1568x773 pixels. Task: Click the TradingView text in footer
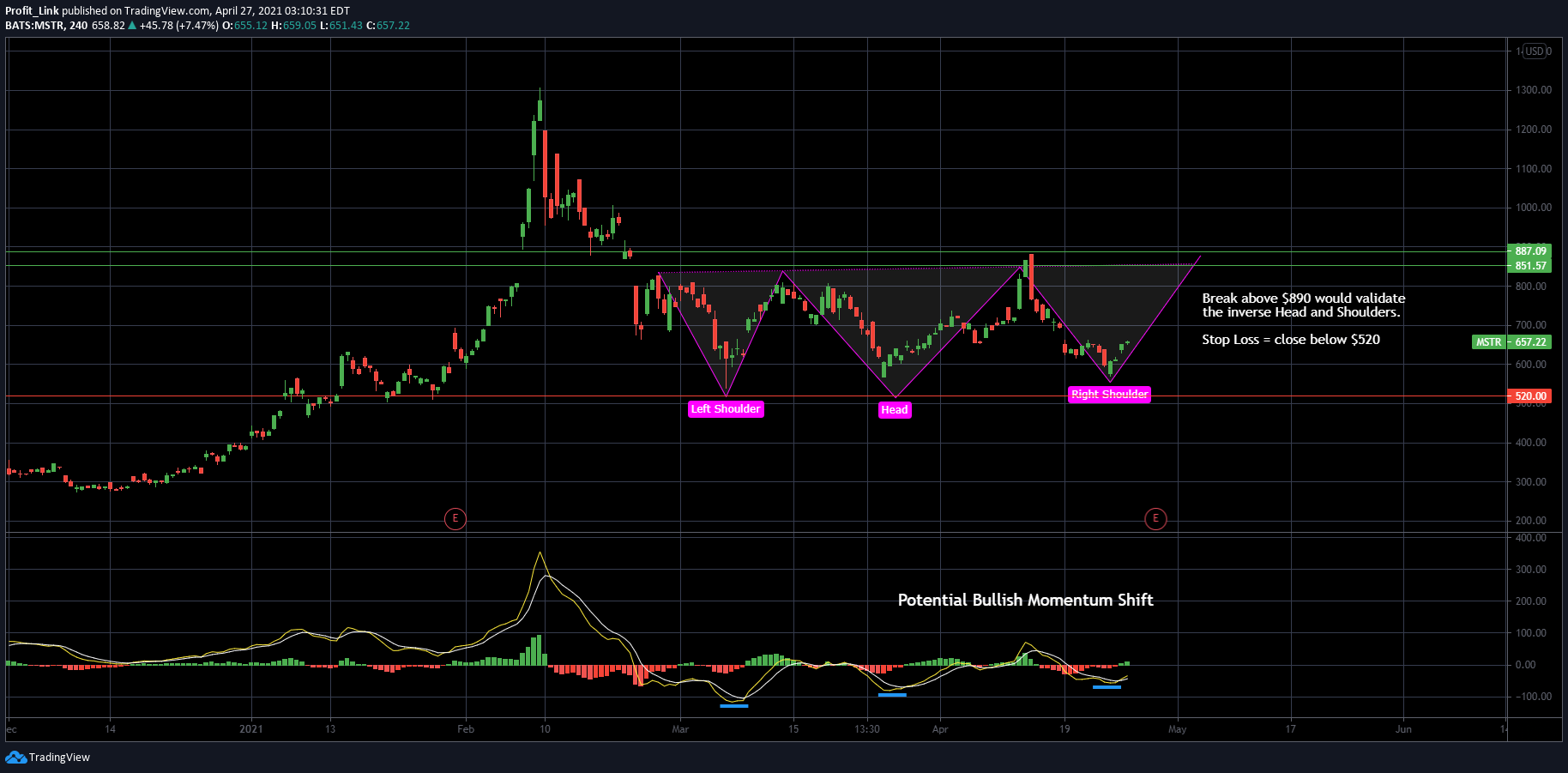coord(59,758)
